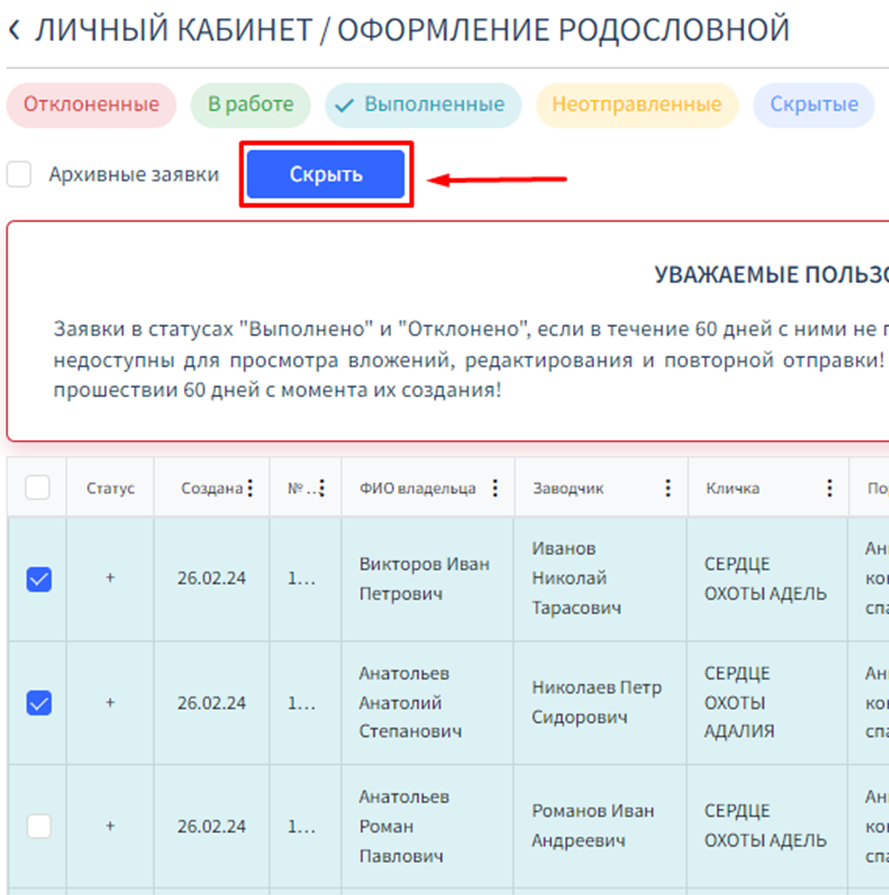Open the Заводчик column three-dot menu
889x895 pixels.
pyautogui.click(x=668, y=488)
